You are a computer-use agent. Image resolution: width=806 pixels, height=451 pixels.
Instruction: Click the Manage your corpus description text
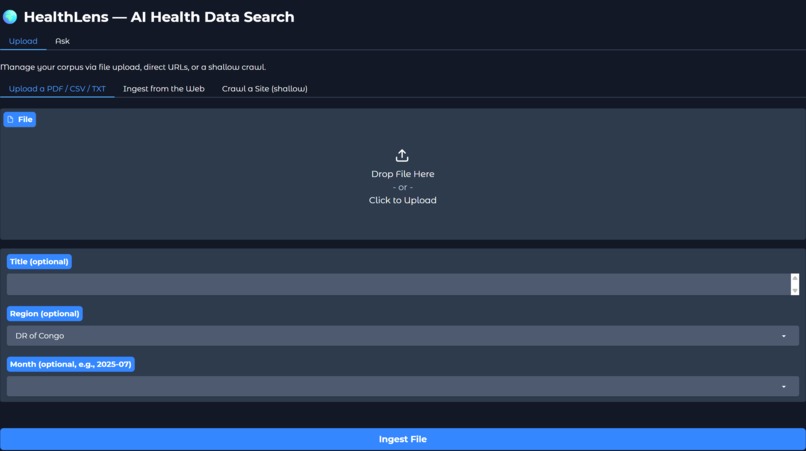[133, 67]
